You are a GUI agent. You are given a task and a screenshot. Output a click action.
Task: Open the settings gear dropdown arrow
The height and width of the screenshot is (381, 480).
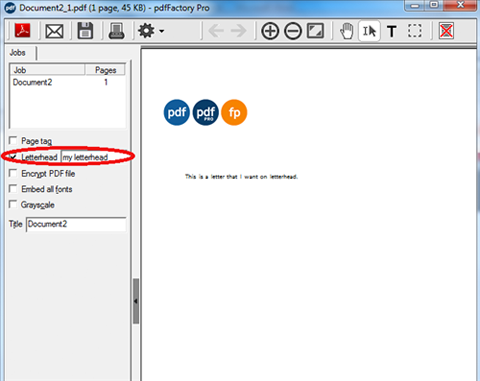162,31
